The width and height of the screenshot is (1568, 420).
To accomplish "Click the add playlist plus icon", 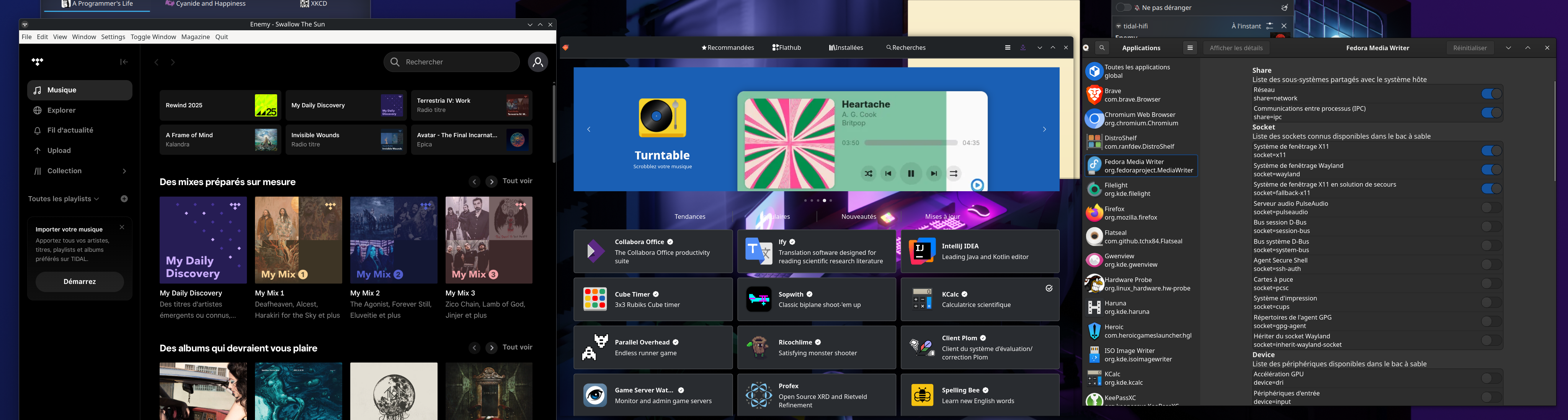I will point(124,199).
